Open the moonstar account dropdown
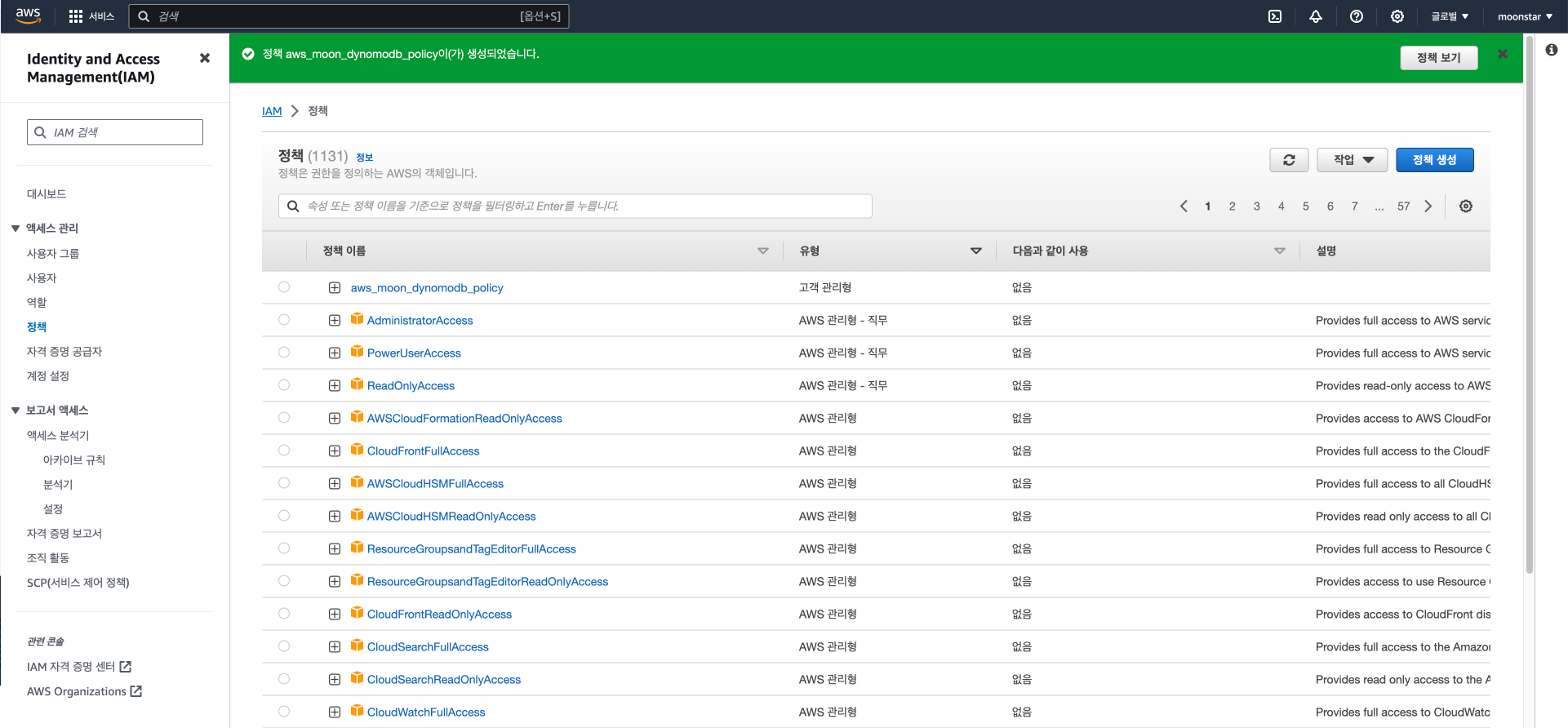 coord(1525,16)
